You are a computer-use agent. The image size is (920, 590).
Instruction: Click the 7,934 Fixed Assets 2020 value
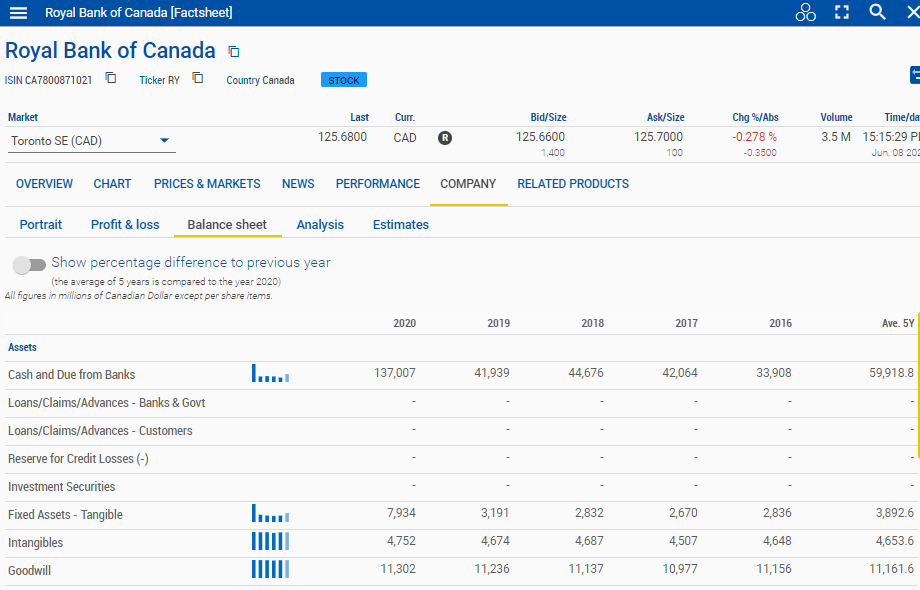[401, 513]
